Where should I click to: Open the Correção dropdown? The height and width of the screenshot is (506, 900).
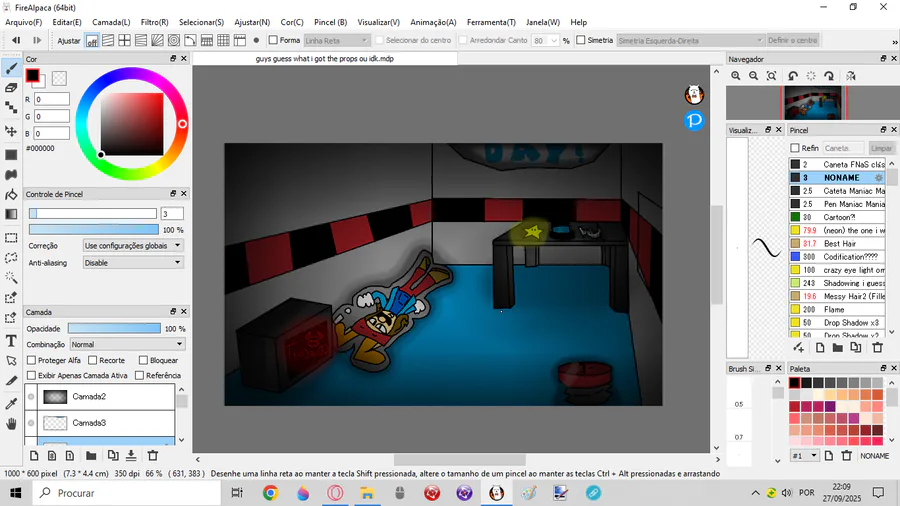(x=133, y=246)
